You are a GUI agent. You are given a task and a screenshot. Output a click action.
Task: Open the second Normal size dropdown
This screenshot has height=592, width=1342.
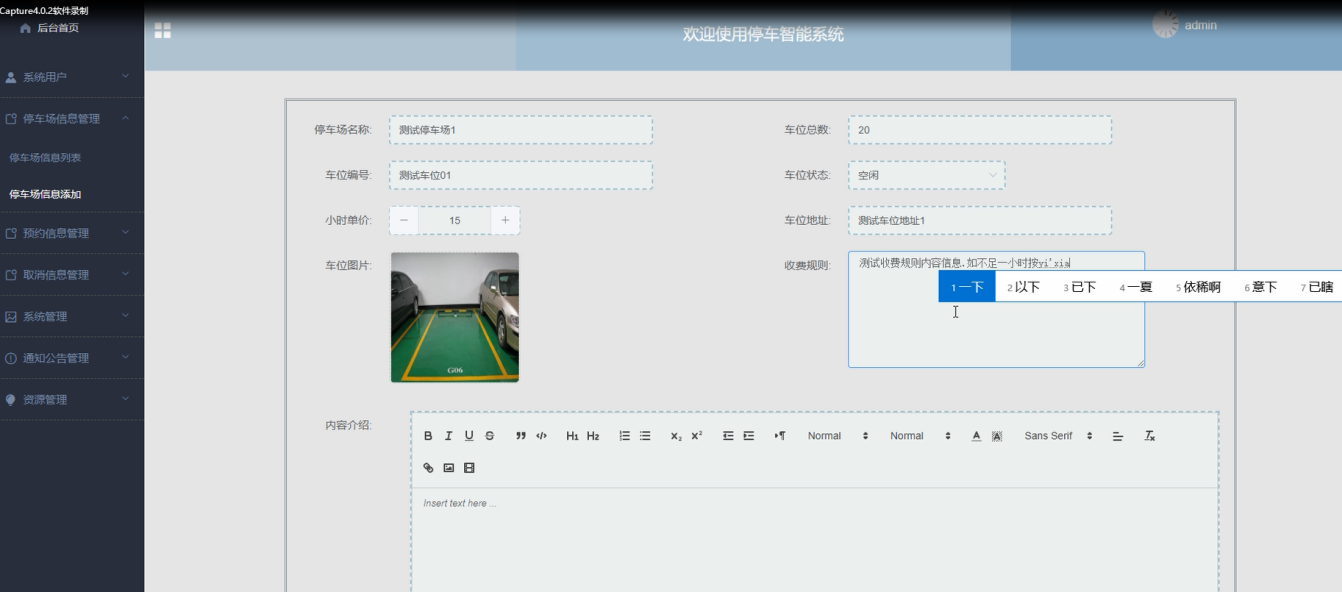(x=920, y=436)
